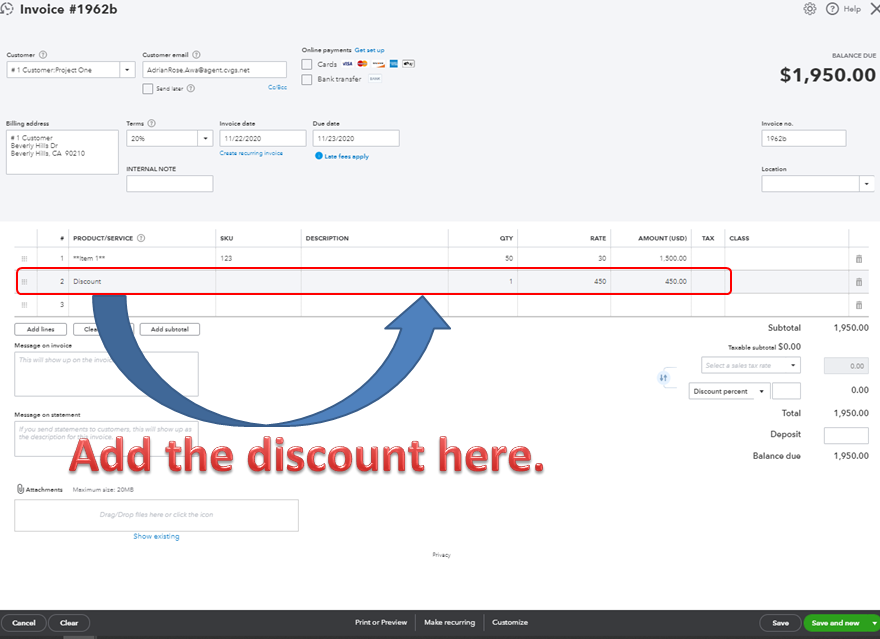The height and width of the screenshot is (639, 880).
Task: Click the footer Clear button
Action: point(69,623)
